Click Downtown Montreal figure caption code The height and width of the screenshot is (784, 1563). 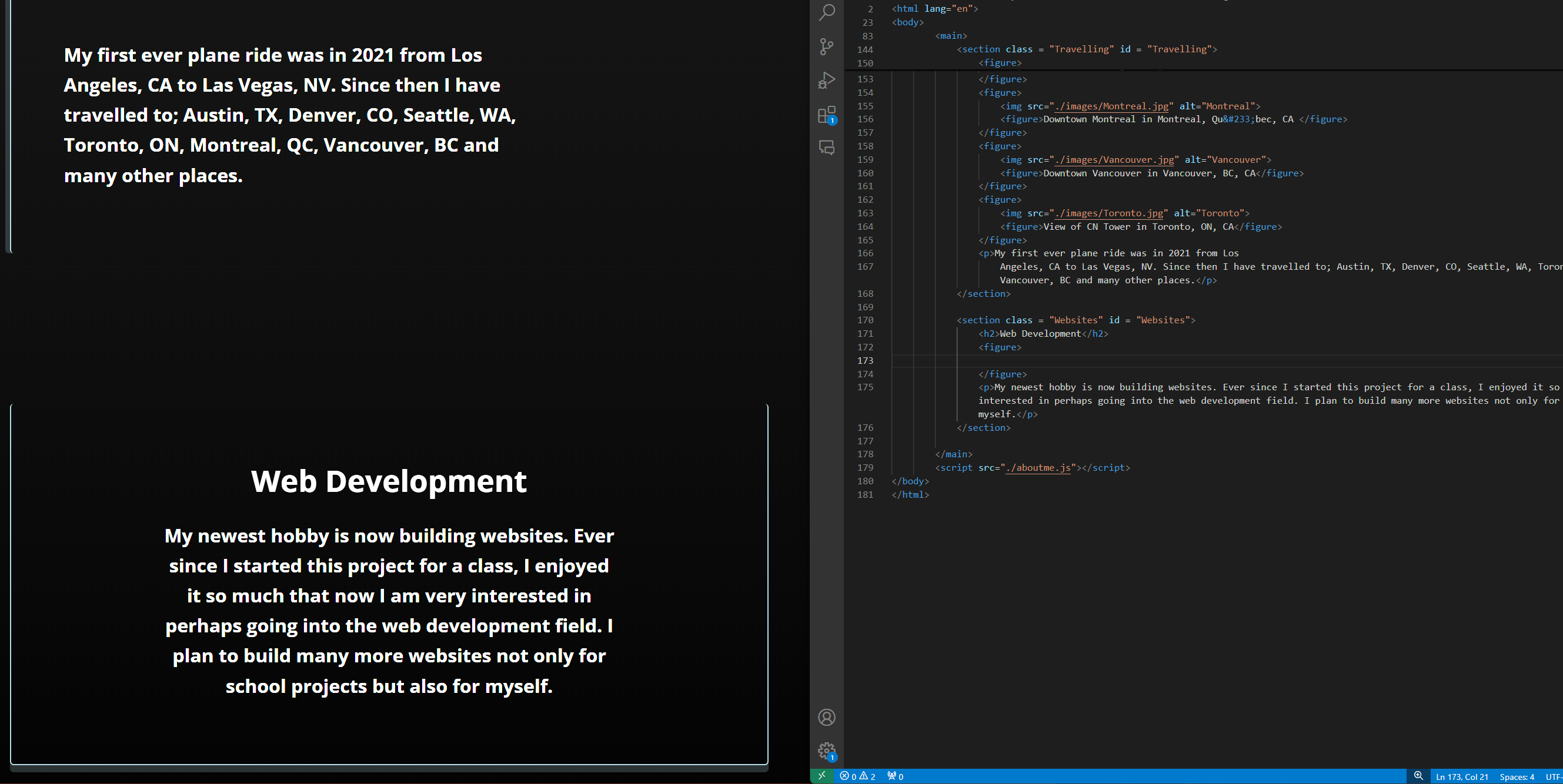pos(1174,119)
